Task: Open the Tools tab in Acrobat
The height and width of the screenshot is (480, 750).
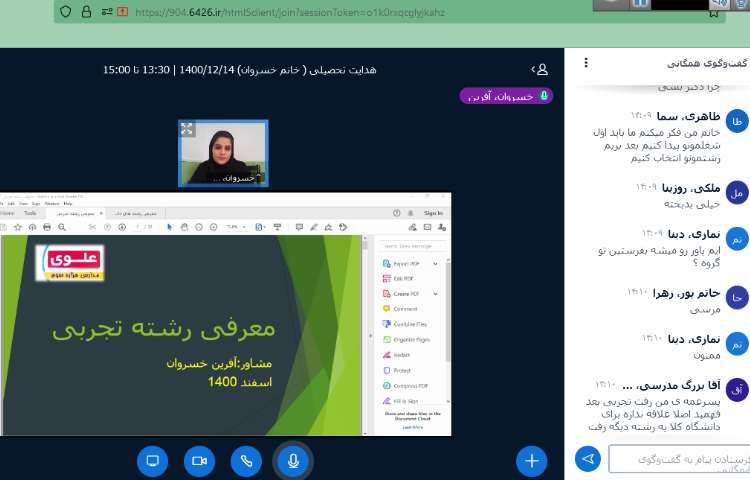Action: point(30,213)
